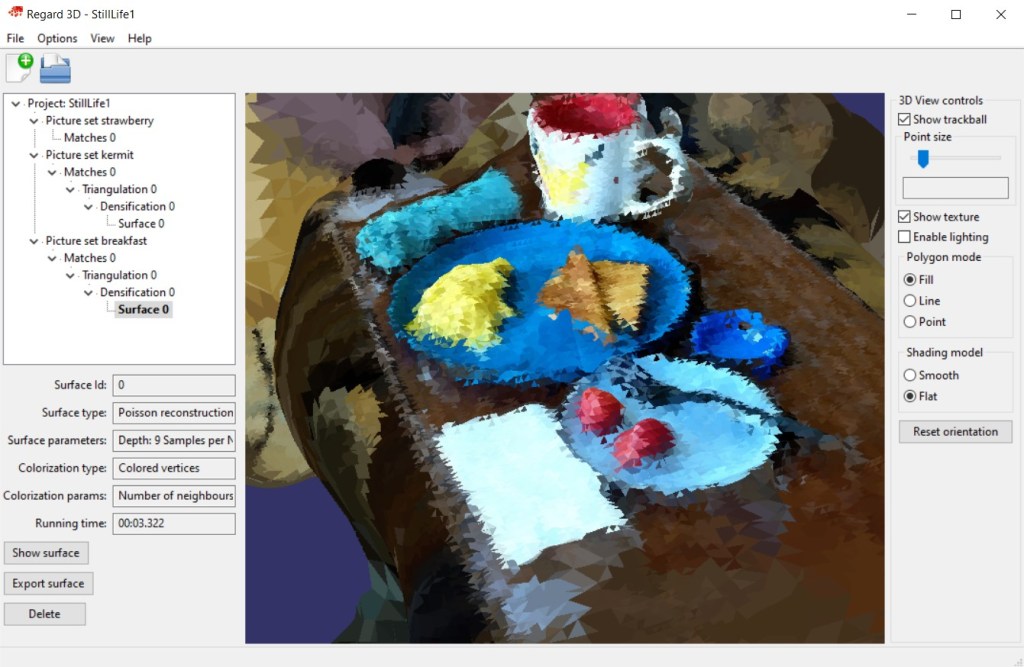The width and height of the screenshot is (1024, 667).
Task: Click the Export surface button
Action: [x=49, y=583]
